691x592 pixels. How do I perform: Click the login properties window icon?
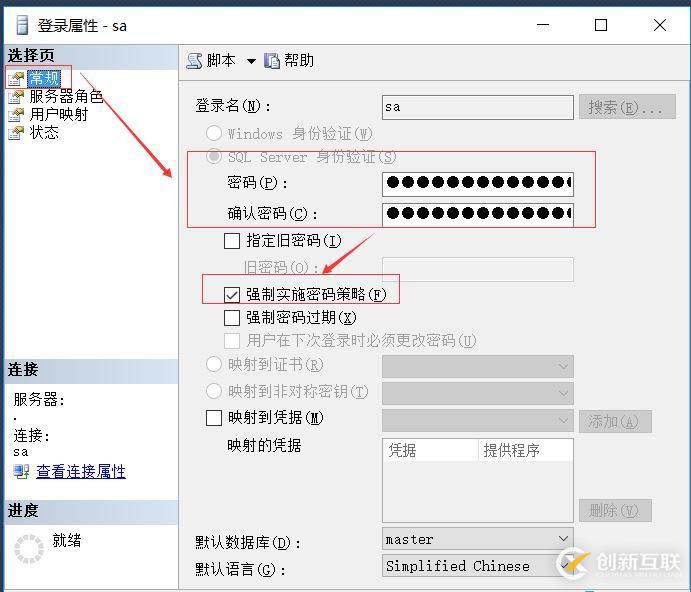22,25
